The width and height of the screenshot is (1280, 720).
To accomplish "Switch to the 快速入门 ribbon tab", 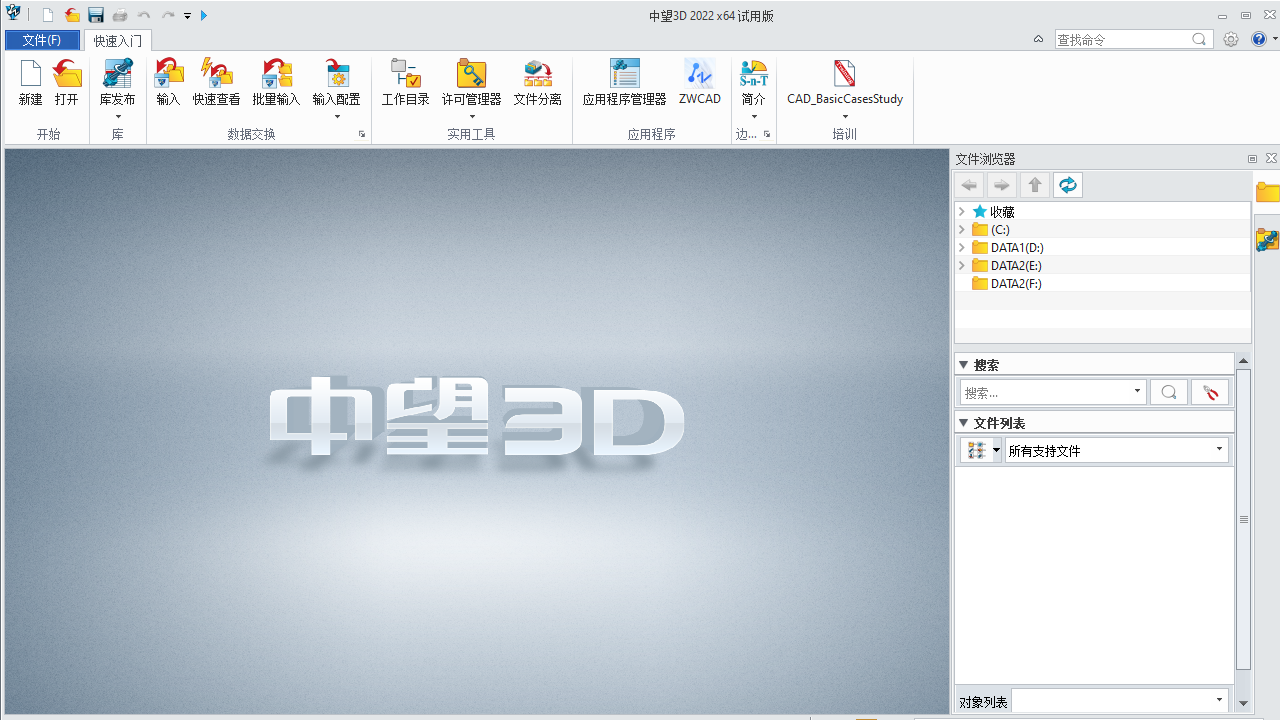I will pyautogui.click(x=117, y=41).
